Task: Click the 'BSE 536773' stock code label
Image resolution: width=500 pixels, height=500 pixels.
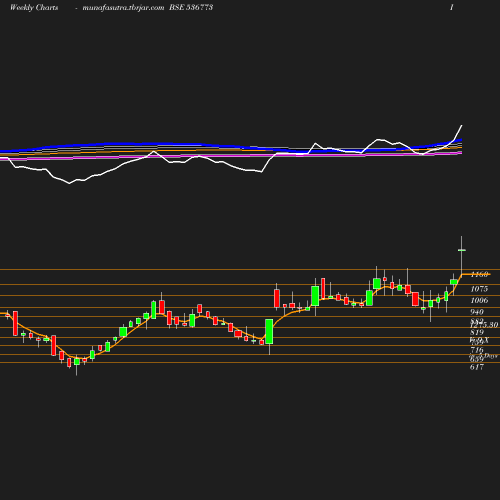Action: pos(191,7)
